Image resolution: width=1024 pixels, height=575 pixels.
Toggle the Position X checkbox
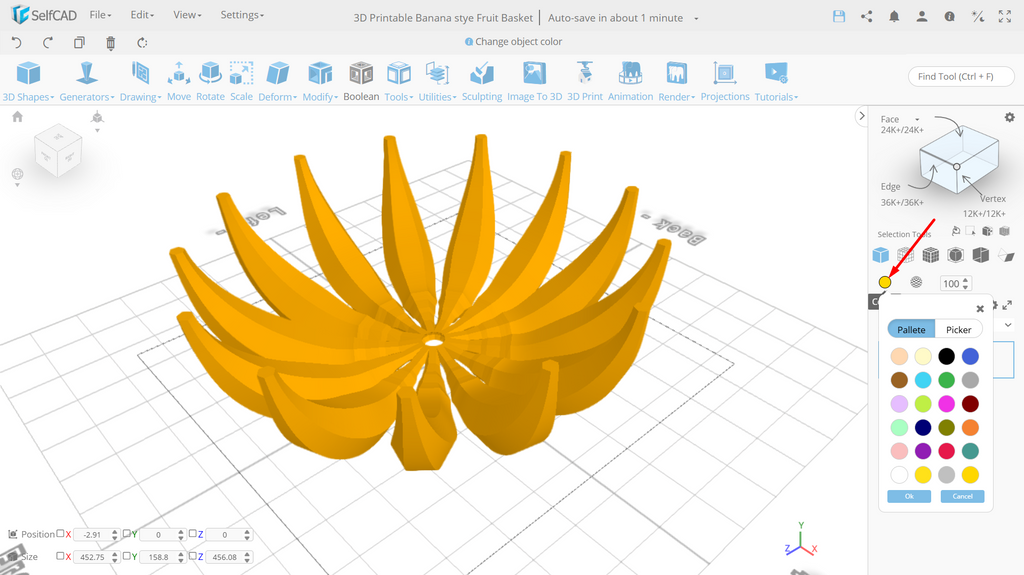coord(60,534)
